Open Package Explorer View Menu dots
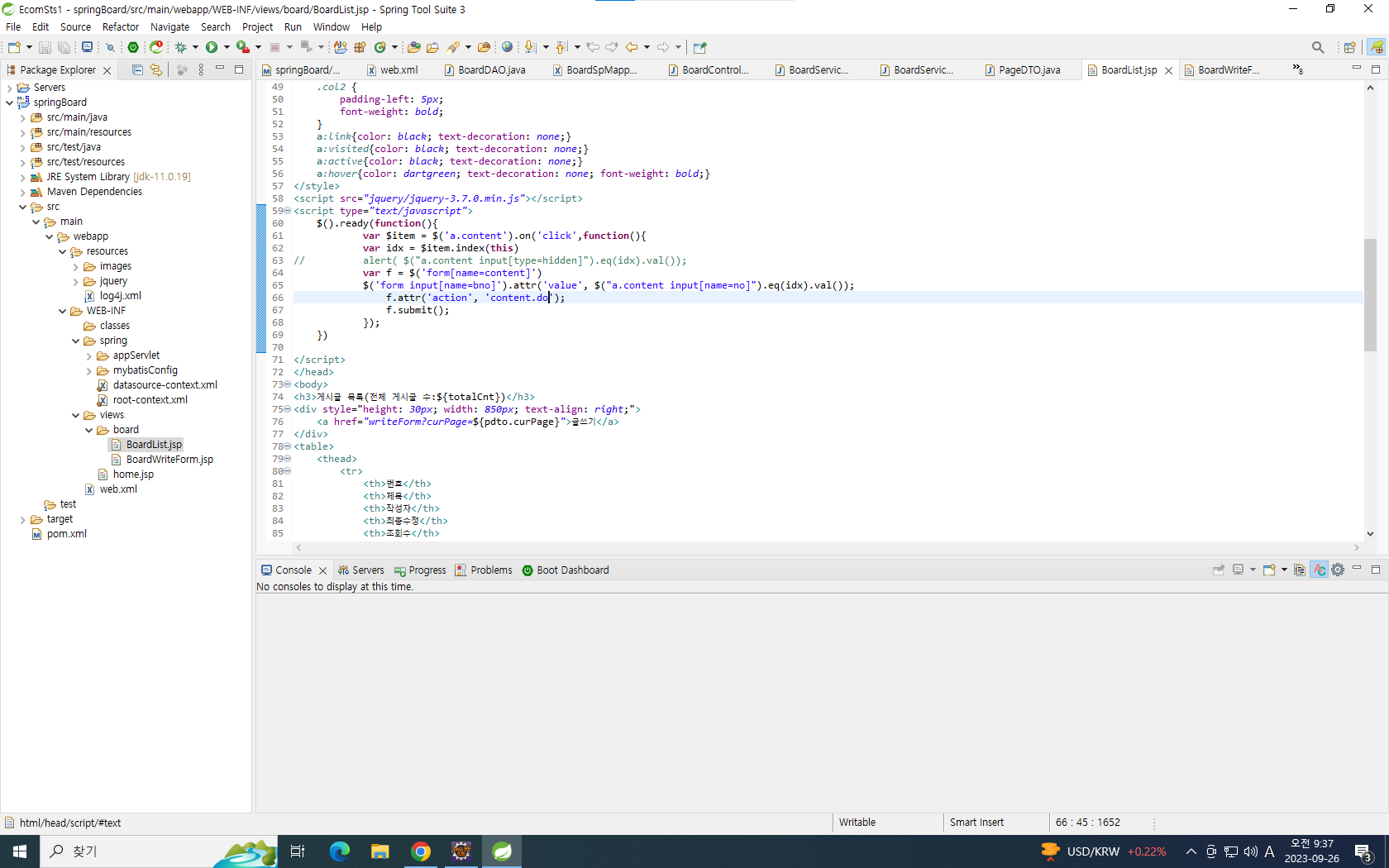Screen dimensions: 1389x868 click(201, 70)
